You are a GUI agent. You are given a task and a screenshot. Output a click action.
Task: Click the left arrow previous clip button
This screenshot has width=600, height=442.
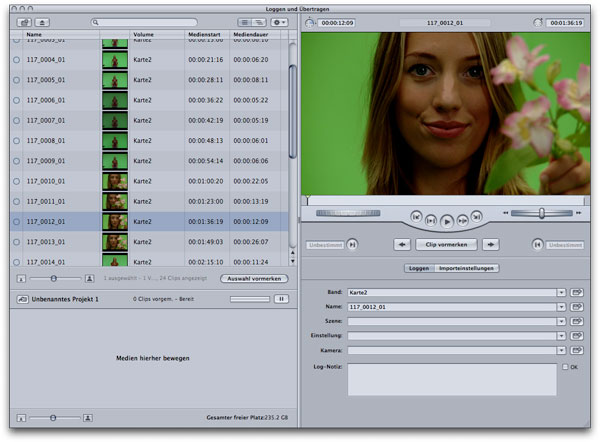click(402, 245)
